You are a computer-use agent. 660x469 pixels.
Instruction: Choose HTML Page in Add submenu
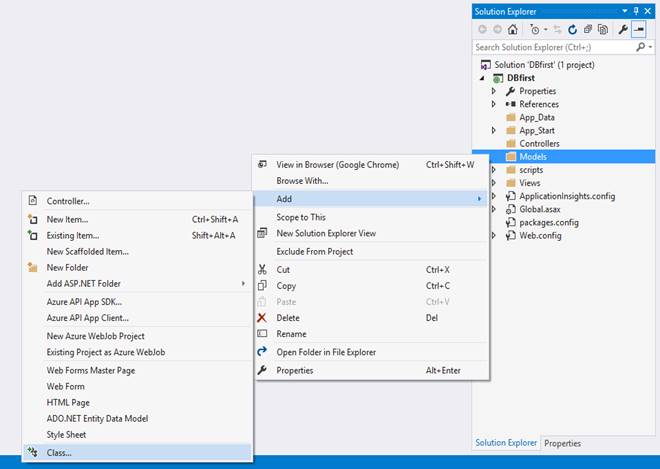point(137,402)
